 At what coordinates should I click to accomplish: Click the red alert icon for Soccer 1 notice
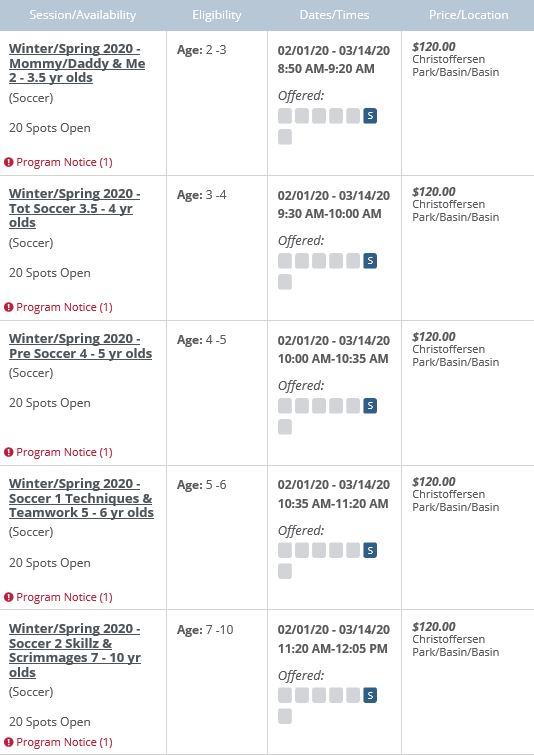tap(9, 597)
